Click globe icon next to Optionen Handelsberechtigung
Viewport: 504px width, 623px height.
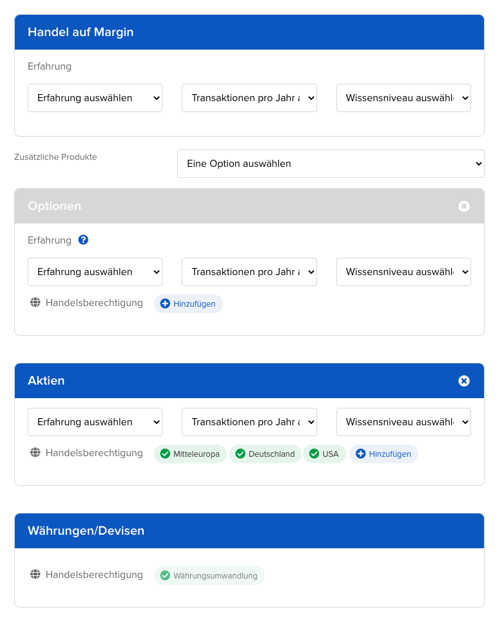(35, 302)
